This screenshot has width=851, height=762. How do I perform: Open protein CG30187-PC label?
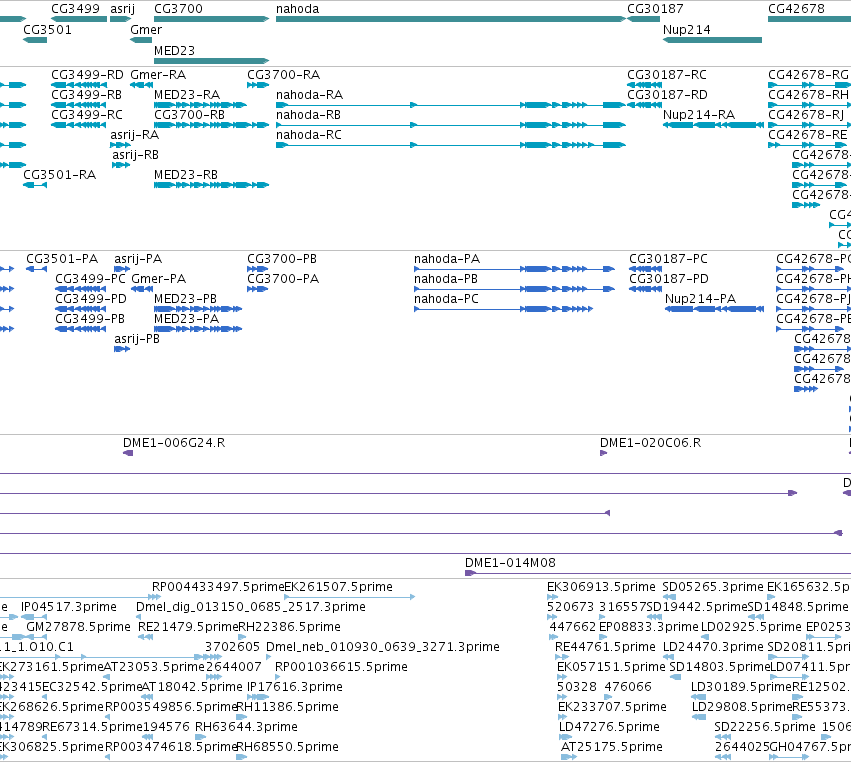669,258
